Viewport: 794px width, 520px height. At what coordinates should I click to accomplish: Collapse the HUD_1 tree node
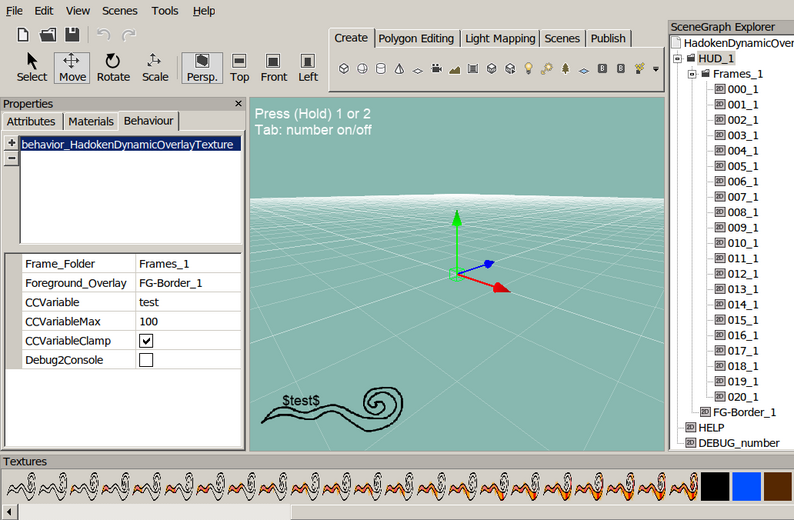(x=678, y=59)
